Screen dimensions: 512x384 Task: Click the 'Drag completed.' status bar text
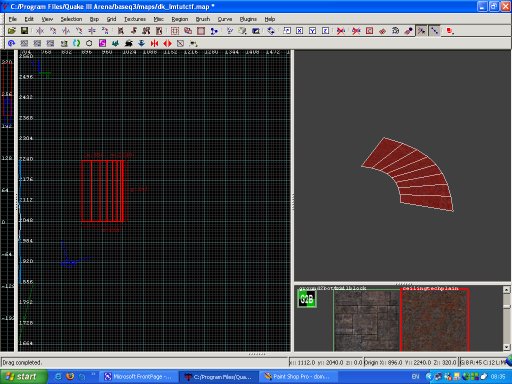pyautogui.click(x=22, y=362)
